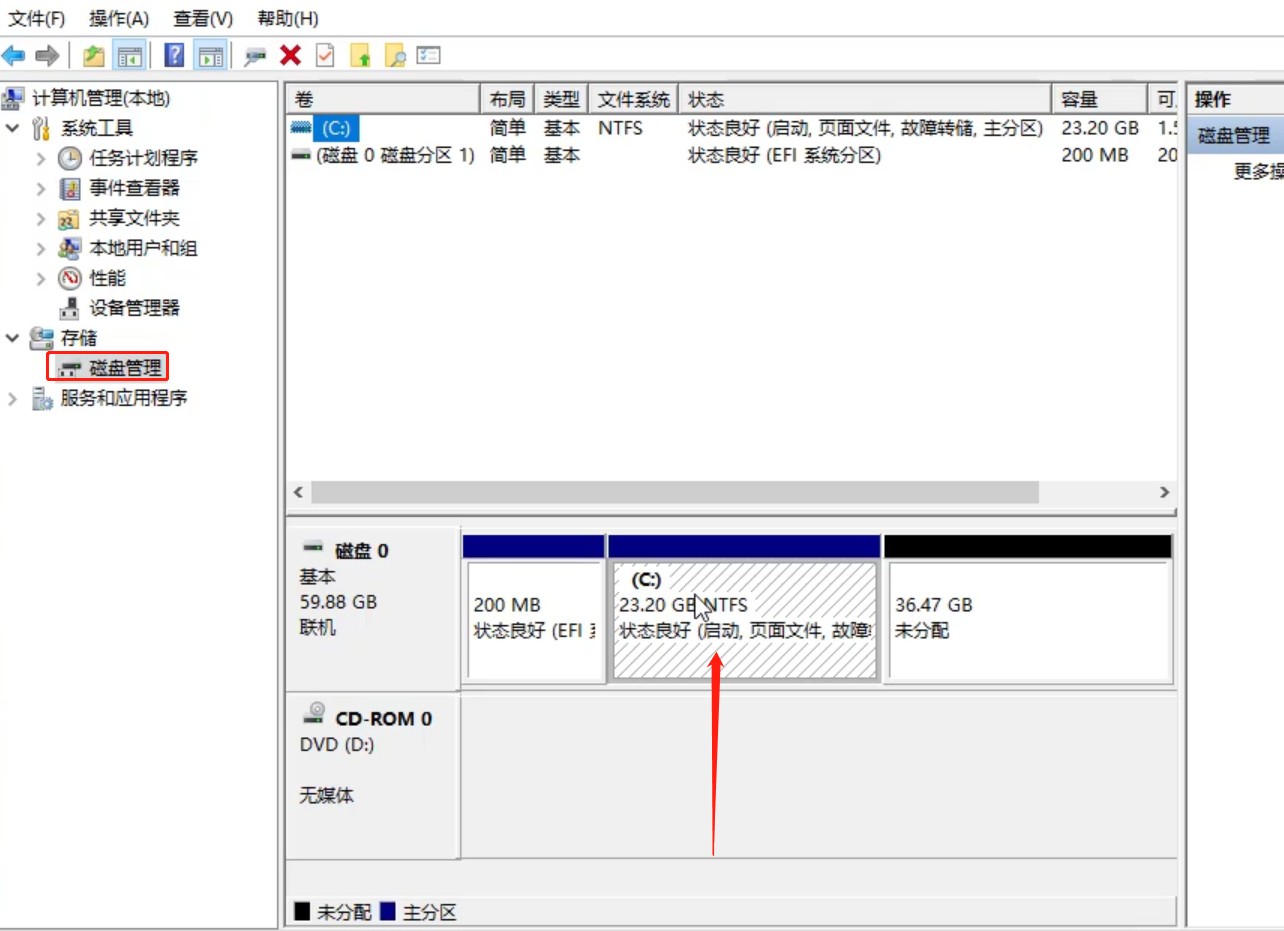Viewport: 1284px width, 931px height.
Task: Click the properties checkmark page icon
Action: pyautogui.click(x=325, y=55)
